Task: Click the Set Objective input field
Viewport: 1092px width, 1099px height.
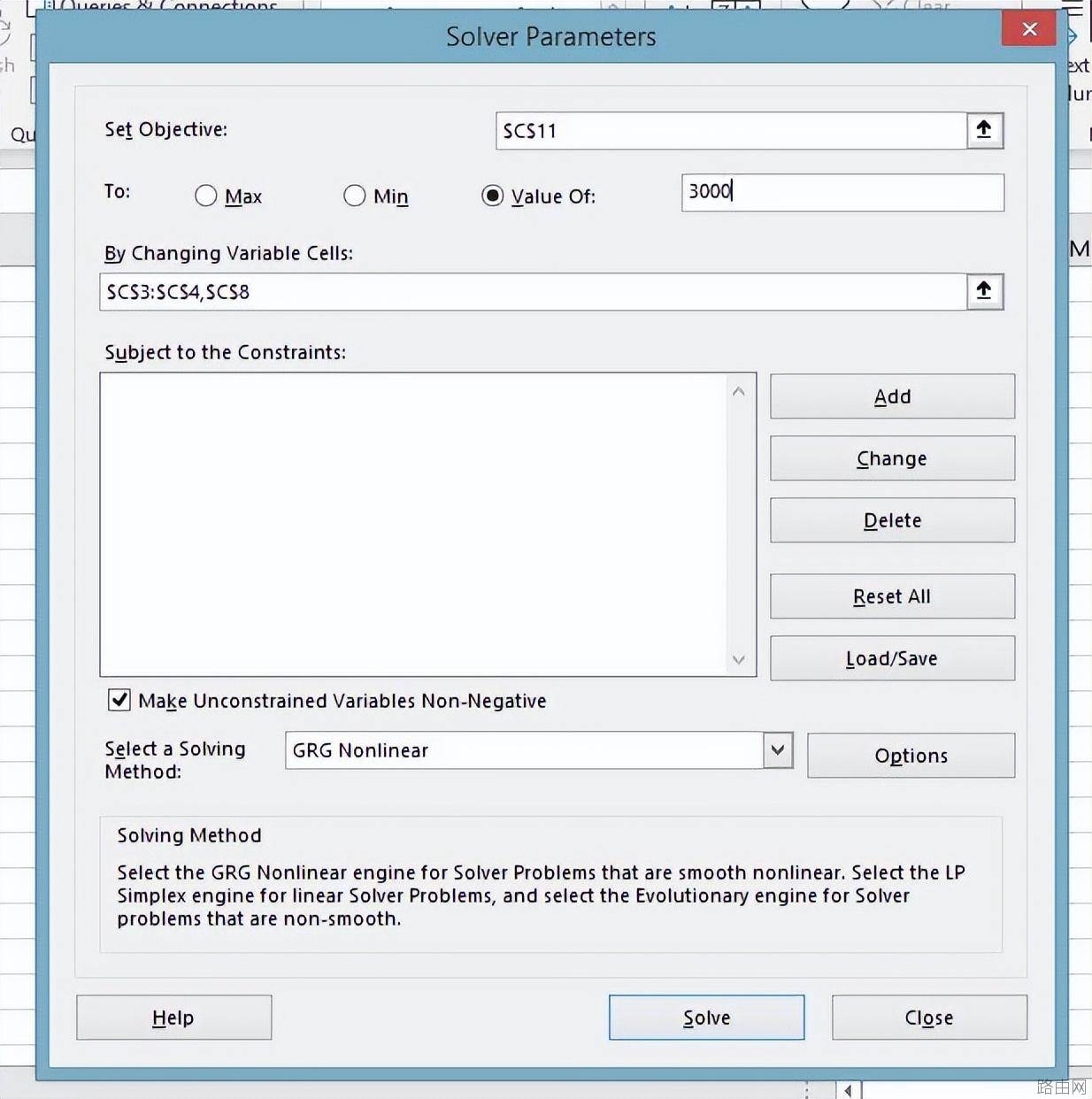Action: pyautogui.click(x=731, y=131)
